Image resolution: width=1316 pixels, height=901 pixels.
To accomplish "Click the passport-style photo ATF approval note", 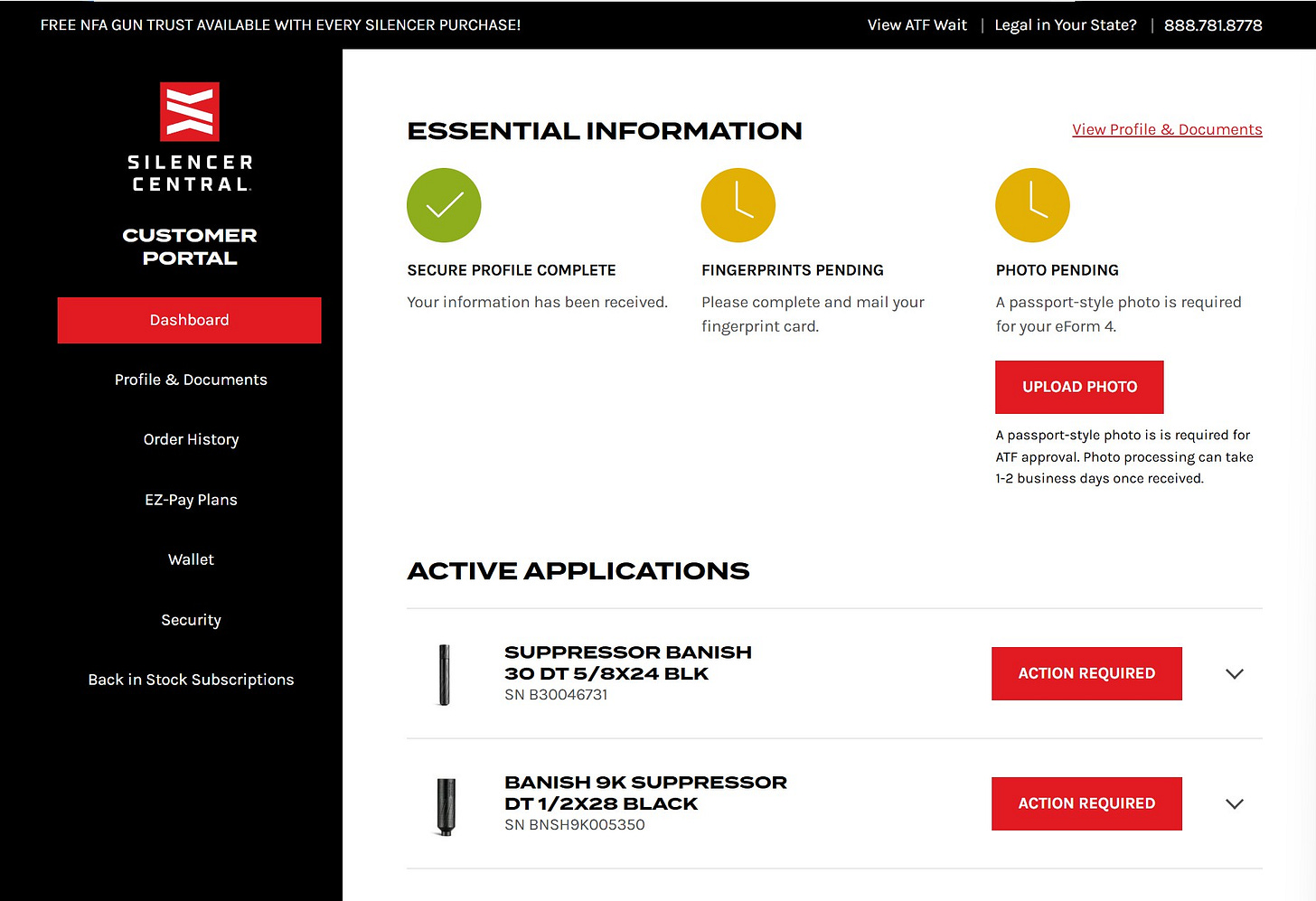I will coord(1124,456).
